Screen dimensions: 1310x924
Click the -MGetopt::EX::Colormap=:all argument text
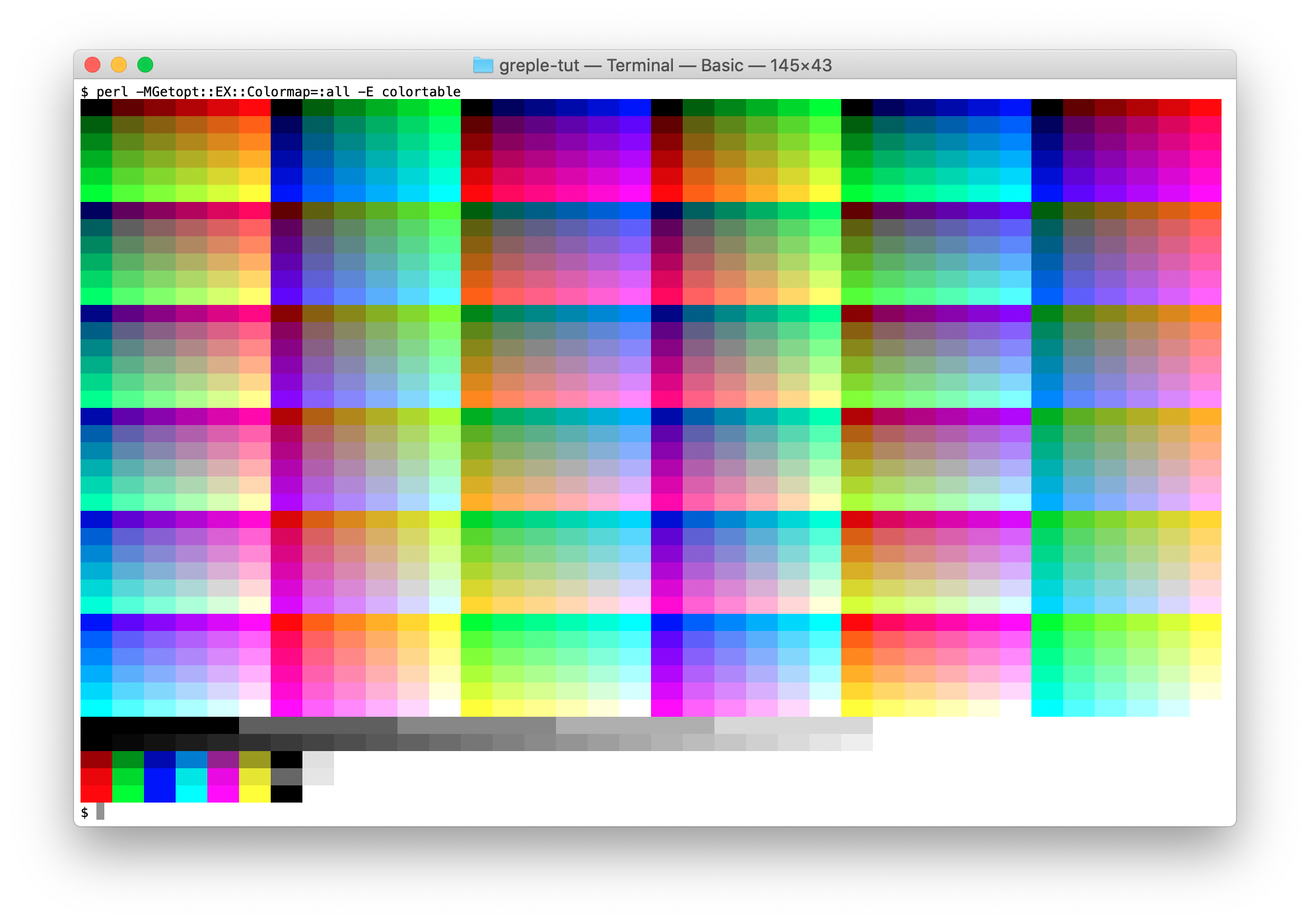[x=242, y=92]
